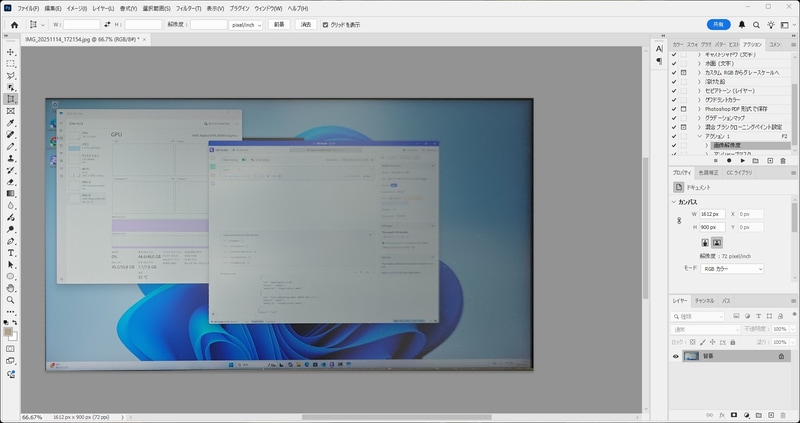
Task: Select the Eraser tool
Action: click(10, 182)
